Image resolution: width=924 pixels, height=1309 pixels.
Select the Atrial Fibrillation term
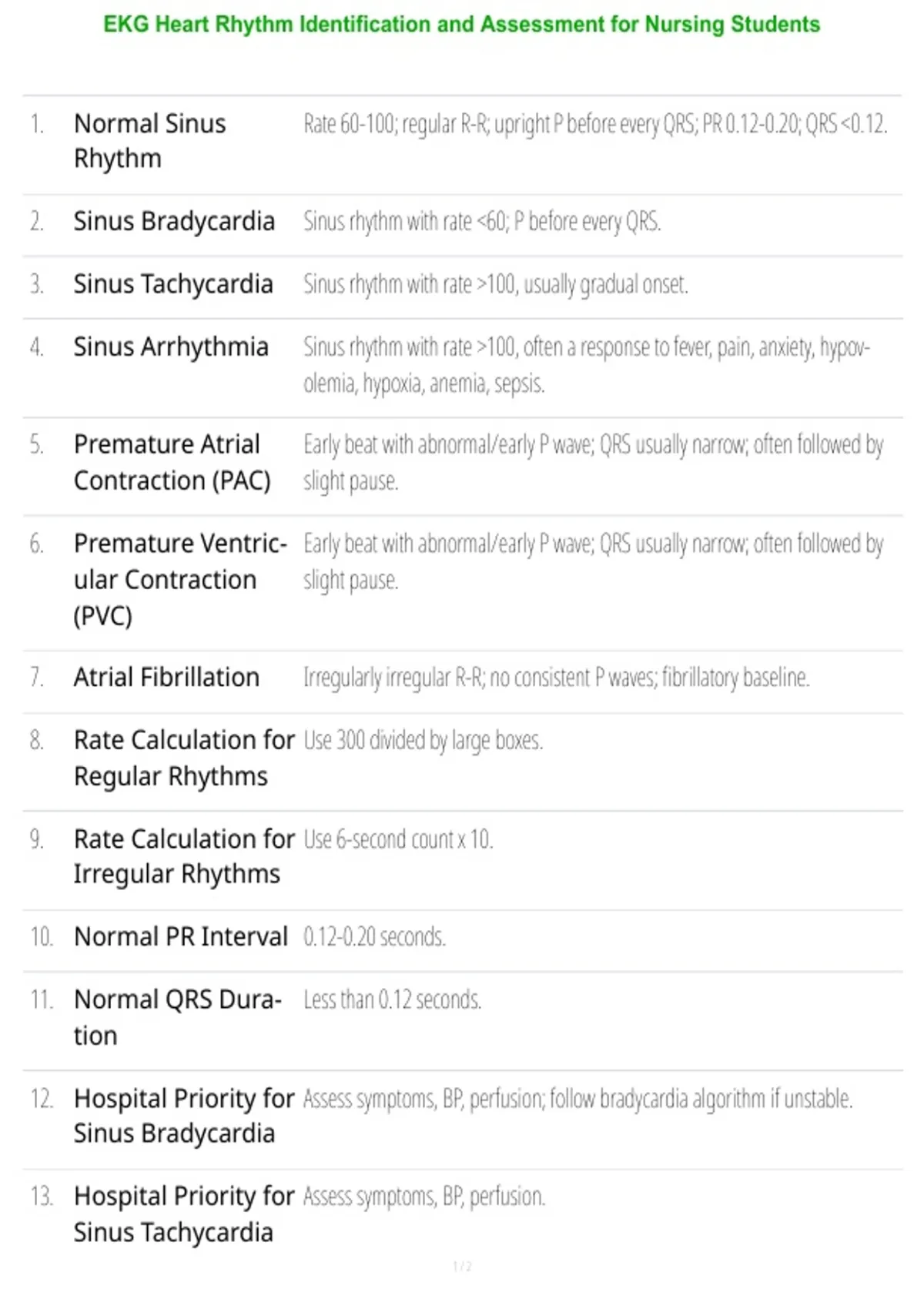[x=166, y=678]
